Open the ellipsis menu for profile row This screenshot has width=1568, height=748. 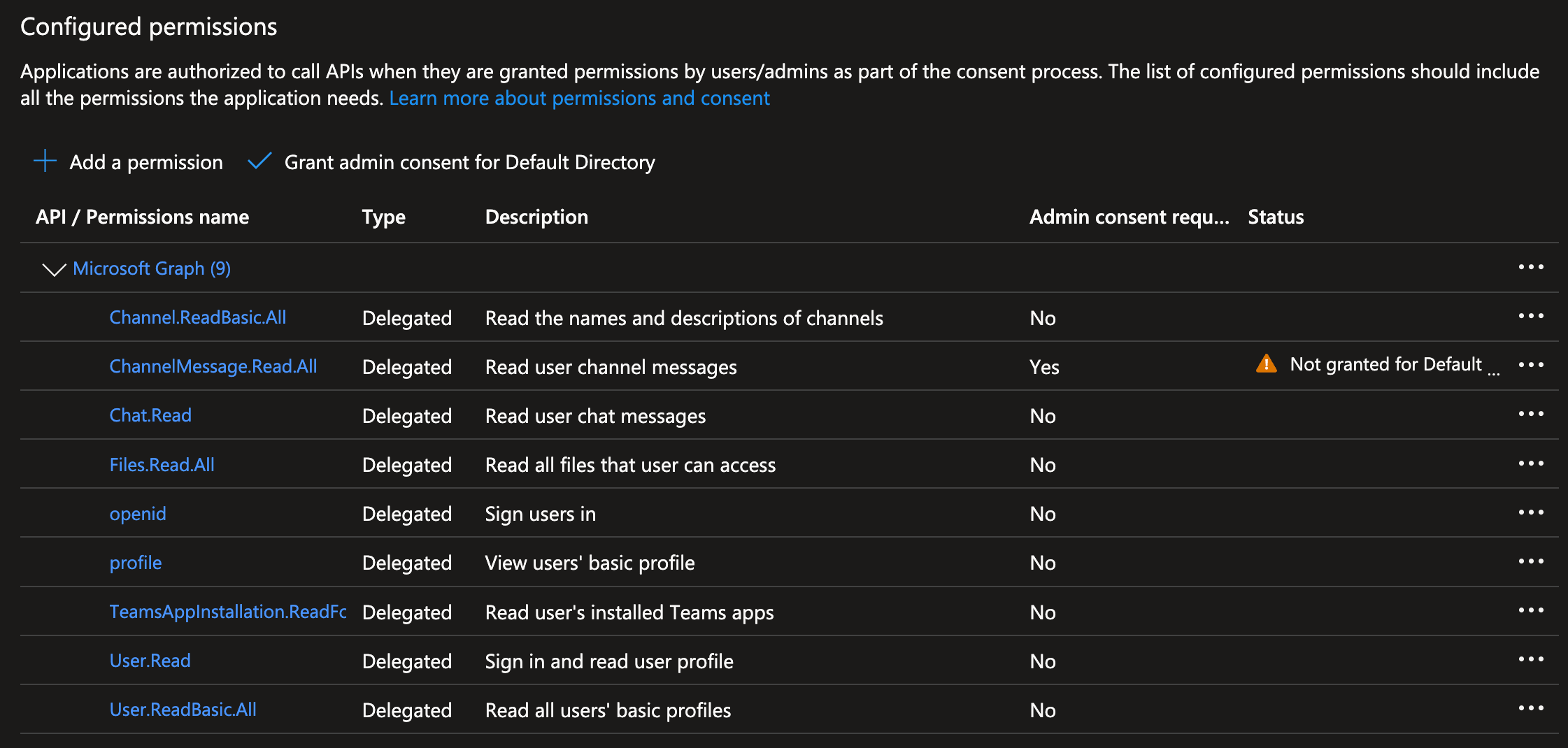pos(1530,561)
